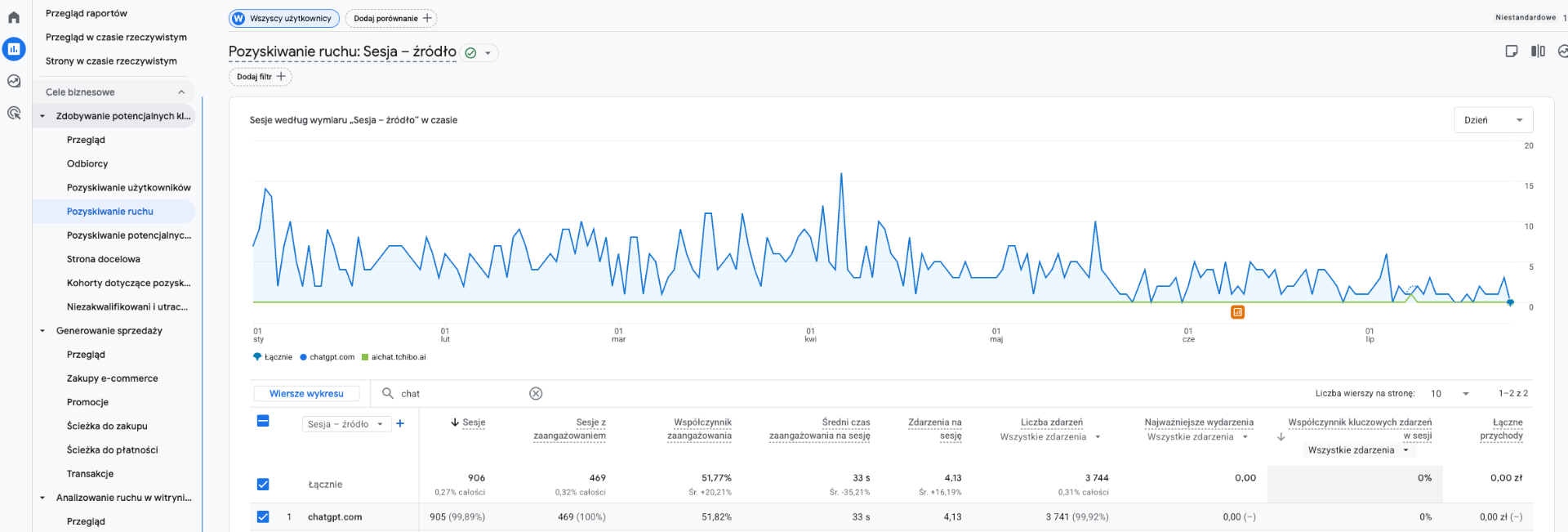The width and height of the screenshot is (1568, 532).
Task: Clear the chat search with the X icon
Action: [536, 394]
